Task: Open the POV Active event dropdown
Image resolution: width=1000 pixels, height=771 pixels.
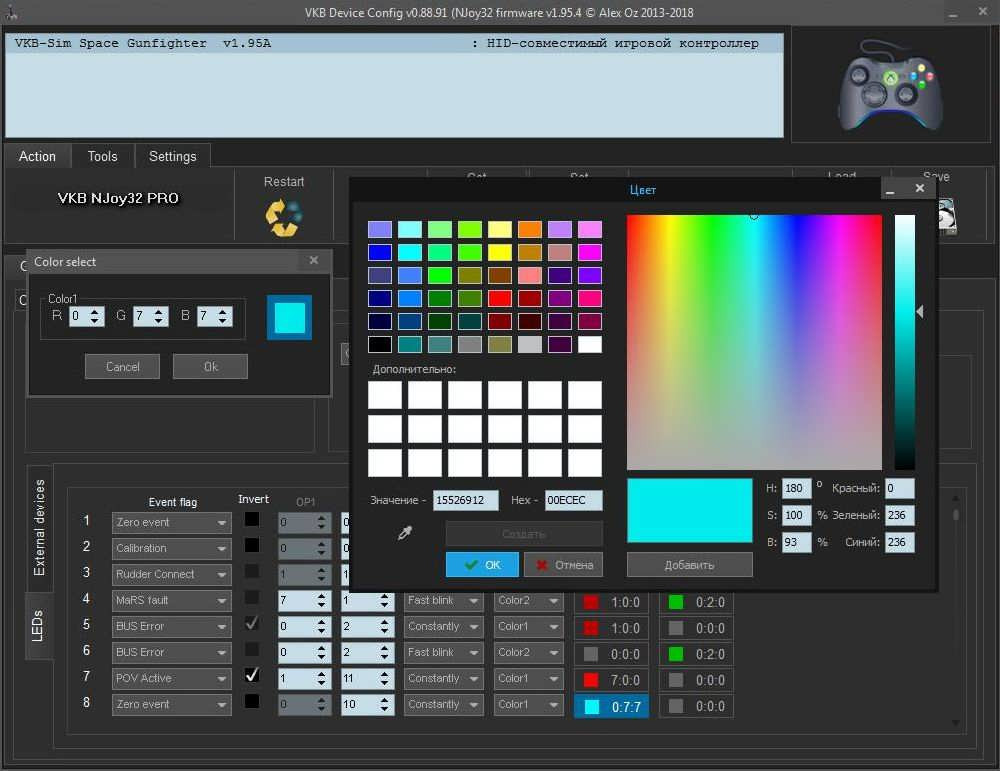Action: [x=172, y=679]
